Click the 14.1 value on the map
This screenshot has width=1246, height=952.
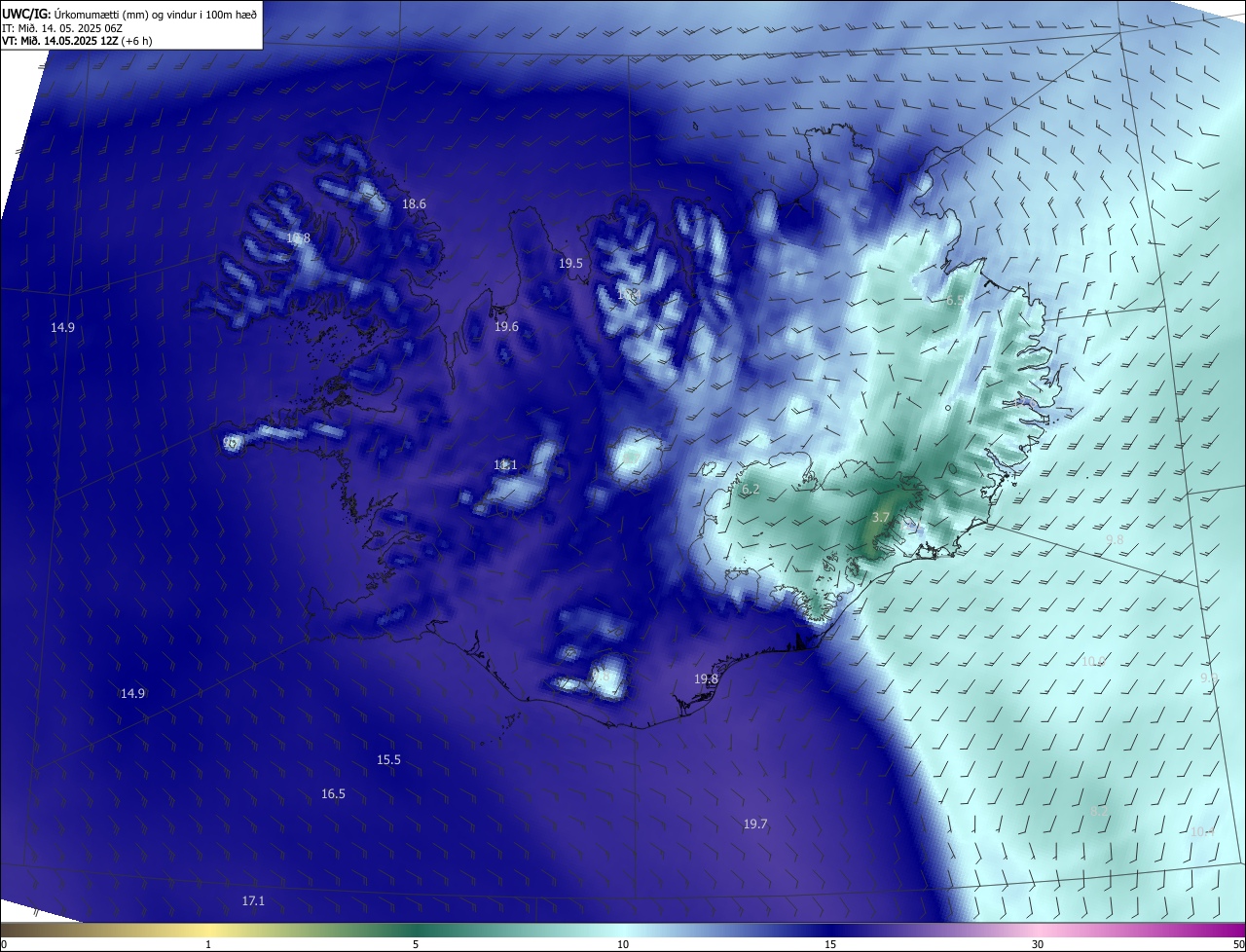[505, 465]
